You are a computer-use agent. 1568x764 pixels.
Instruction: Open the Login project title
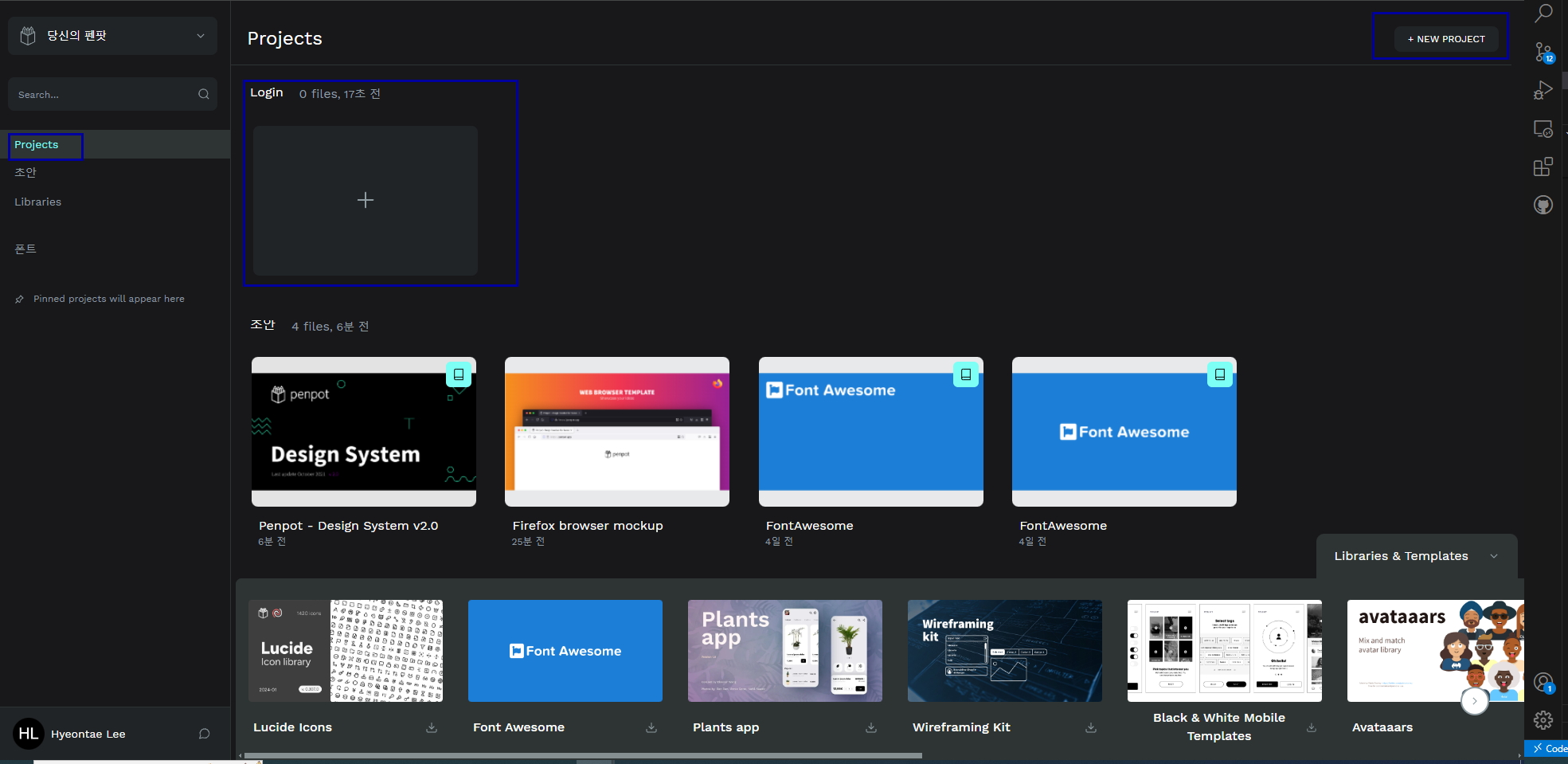point(267,92)
